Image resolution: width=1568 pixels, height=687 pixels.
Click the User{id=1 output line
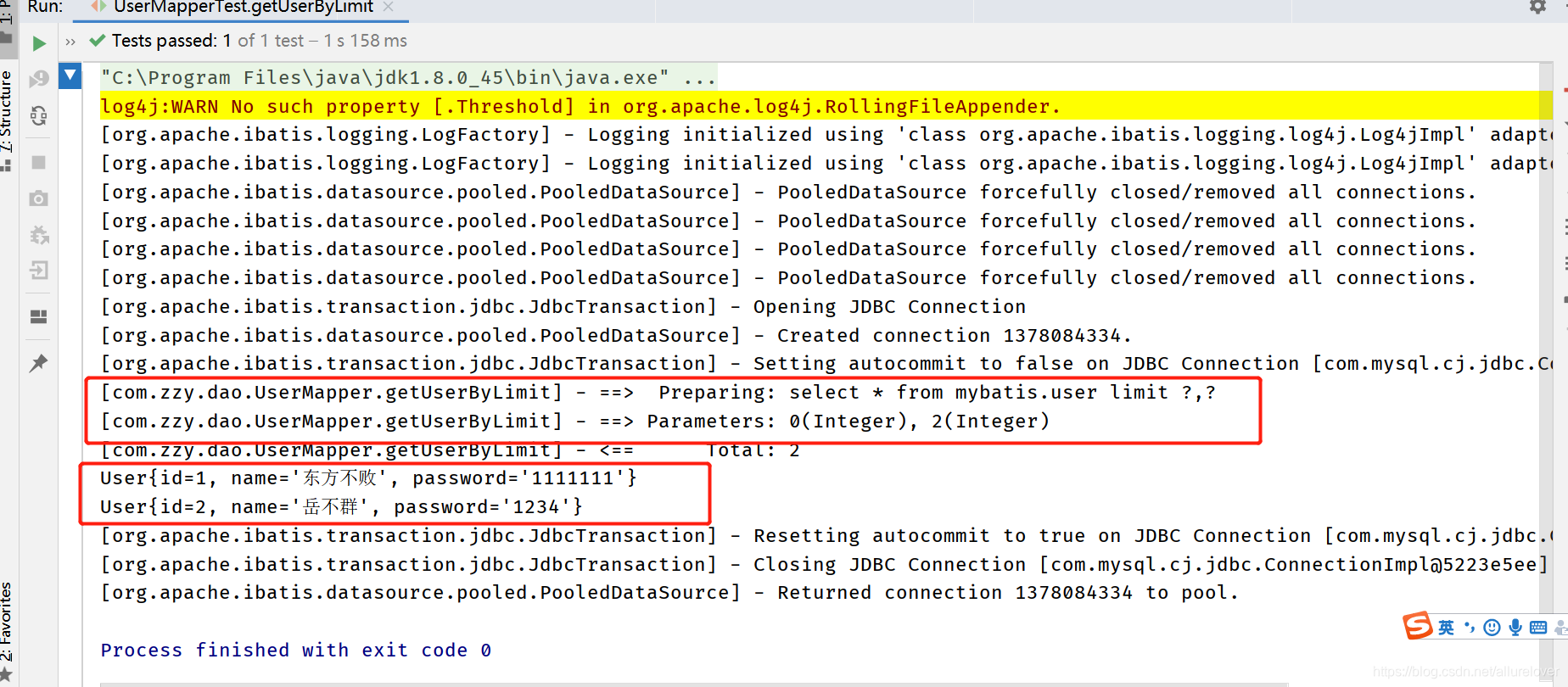(x=368, y=478)
